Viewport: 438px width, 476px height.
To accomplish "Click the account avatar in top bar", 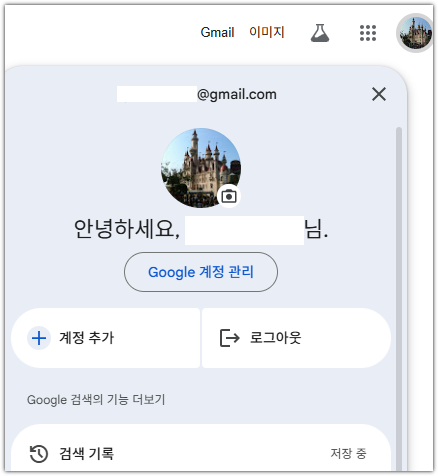I will (416, 33).
